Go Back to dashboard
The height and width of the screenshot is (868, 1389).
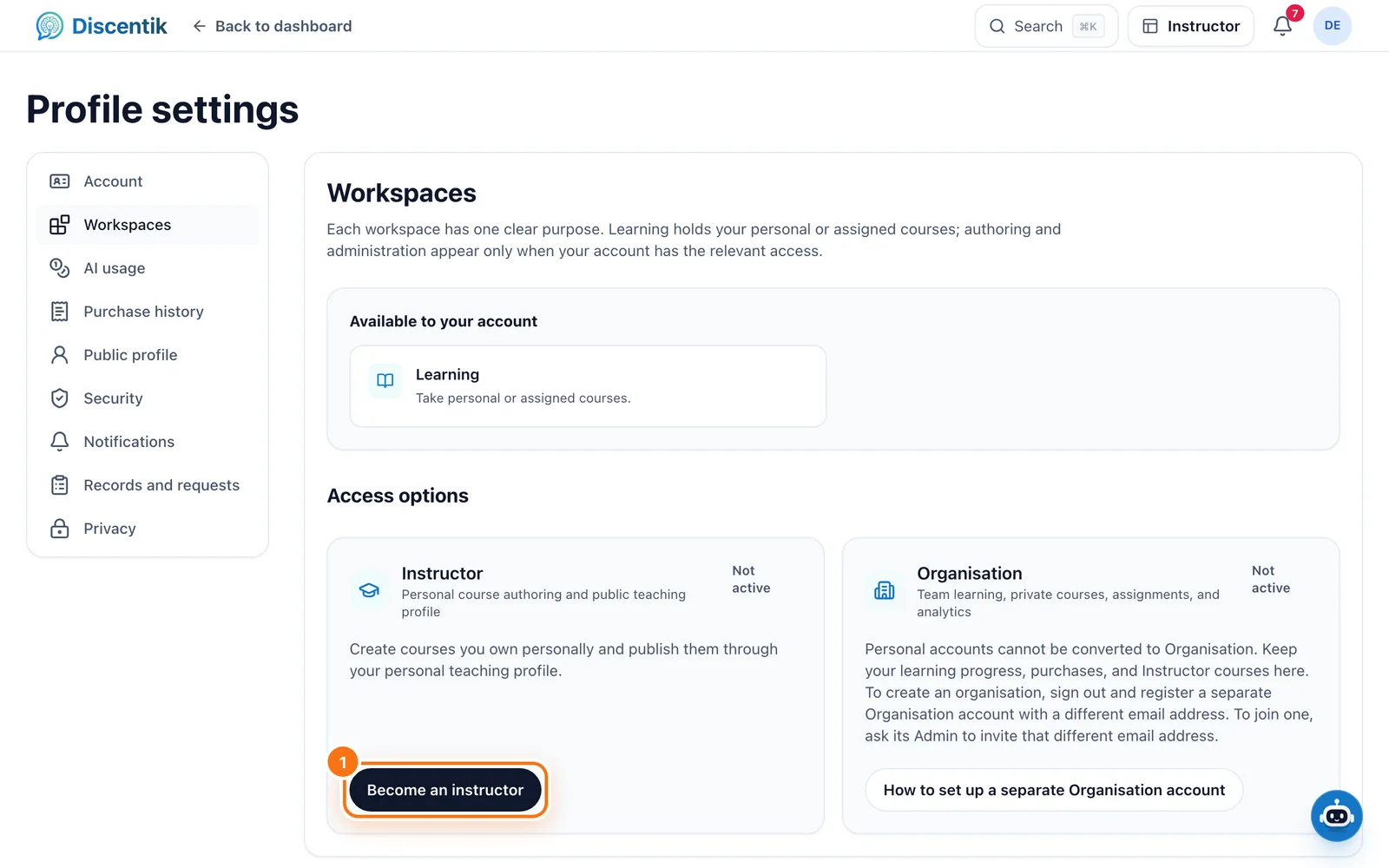pyautogui.click(x=272, y=26)
